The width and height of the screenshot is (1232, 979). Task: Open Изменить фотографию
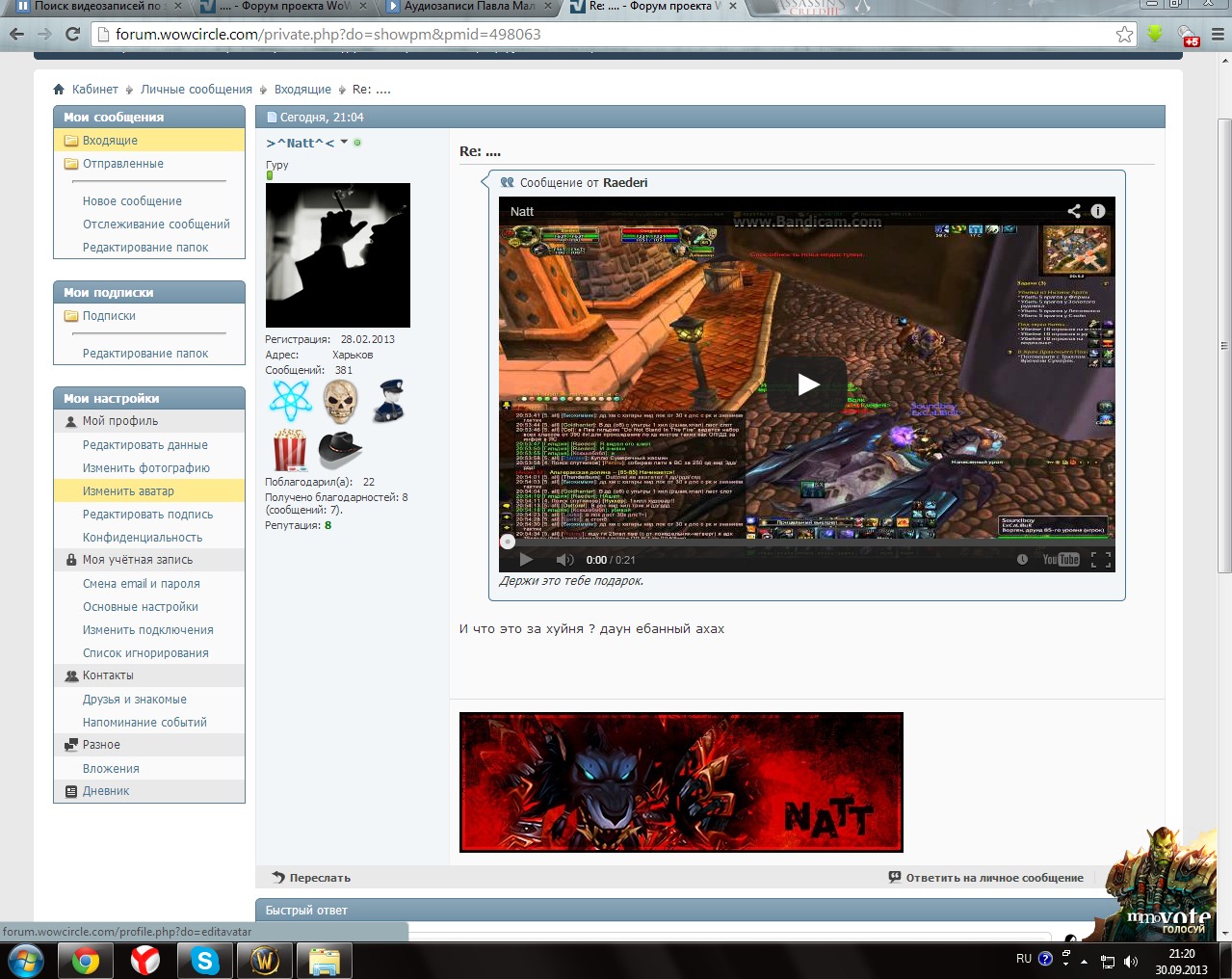coord(145,467)
